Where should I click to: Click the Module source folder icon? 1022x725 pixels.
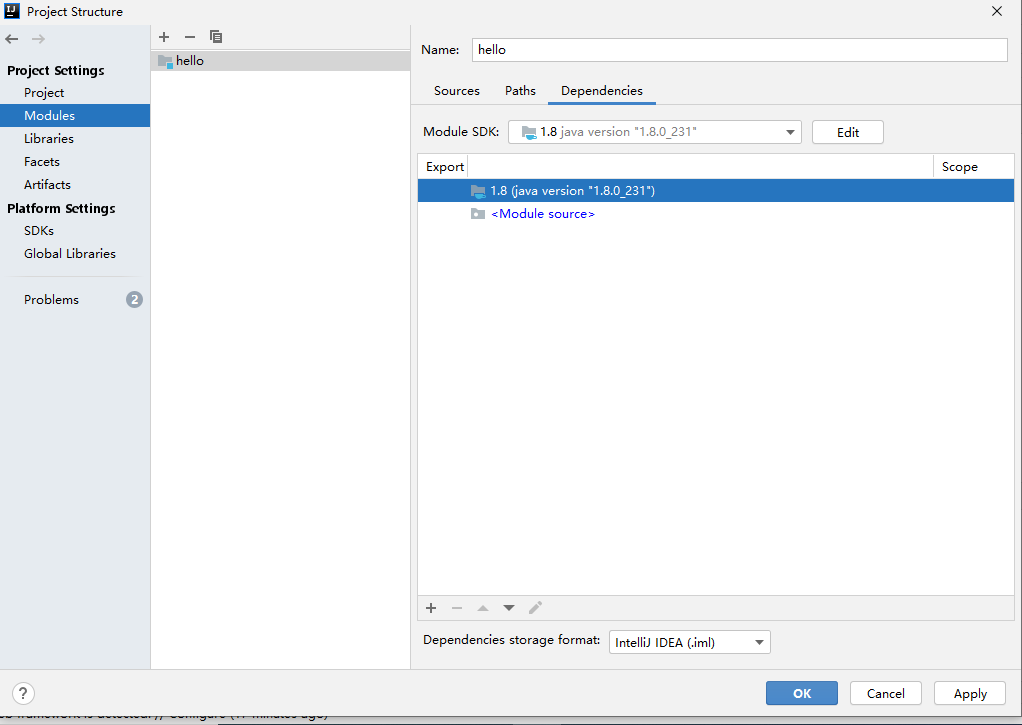tap(478, 214)
